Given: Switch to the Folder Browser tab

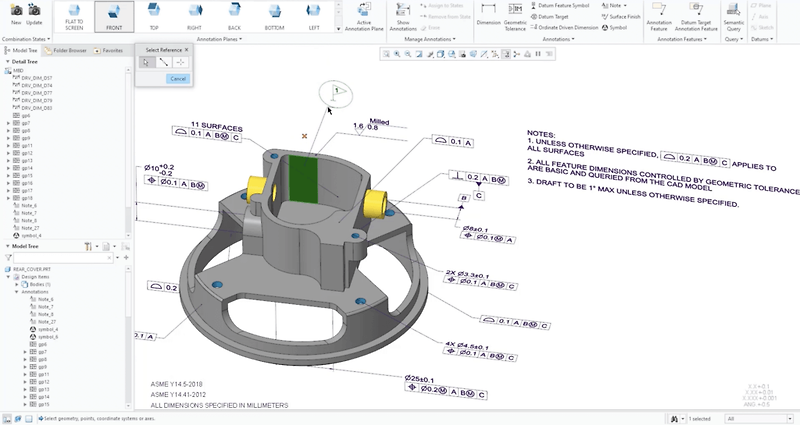Looking at the screenshot, I should pyautogui.click(x=65, y=51).
